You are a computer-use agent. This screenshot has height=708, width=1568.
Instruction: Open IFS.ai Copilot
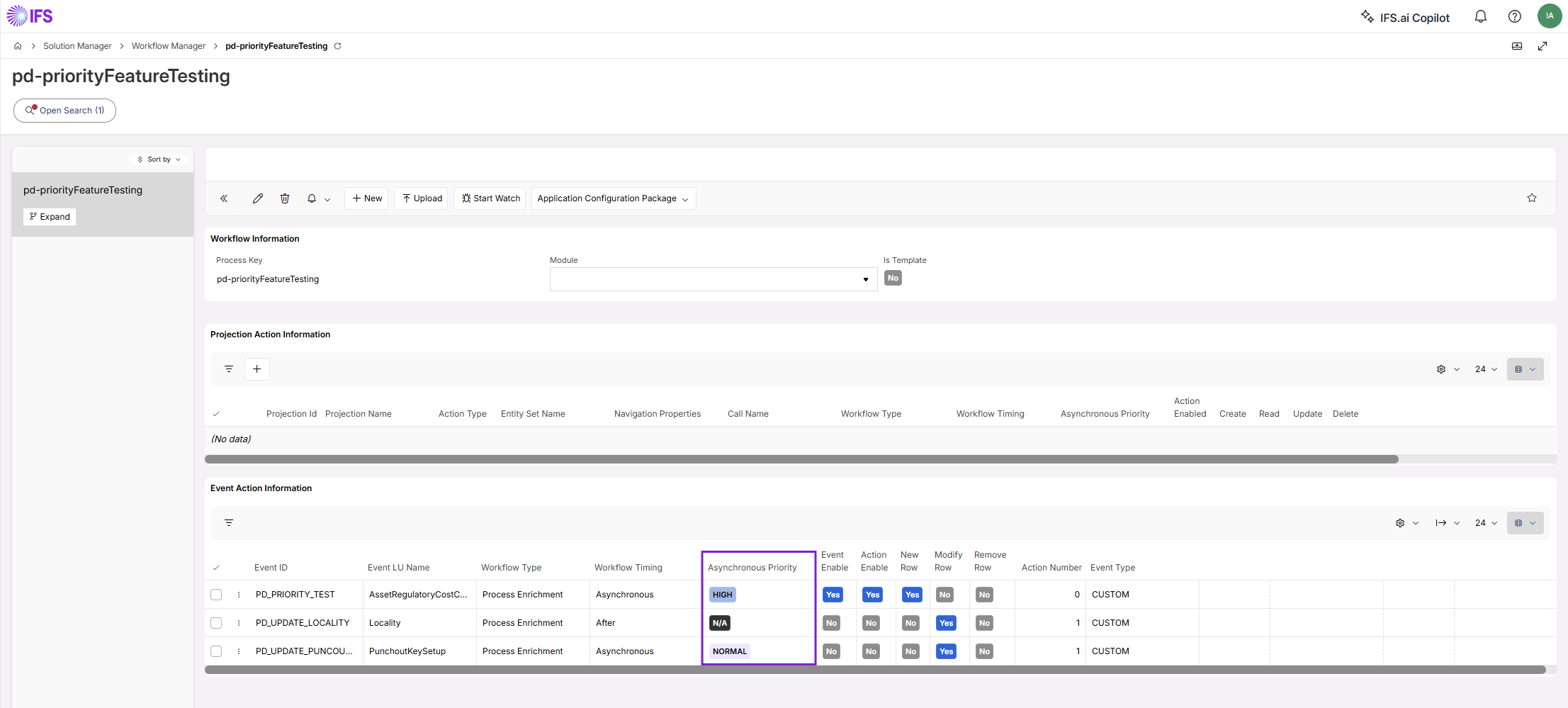pos(1405,18)
